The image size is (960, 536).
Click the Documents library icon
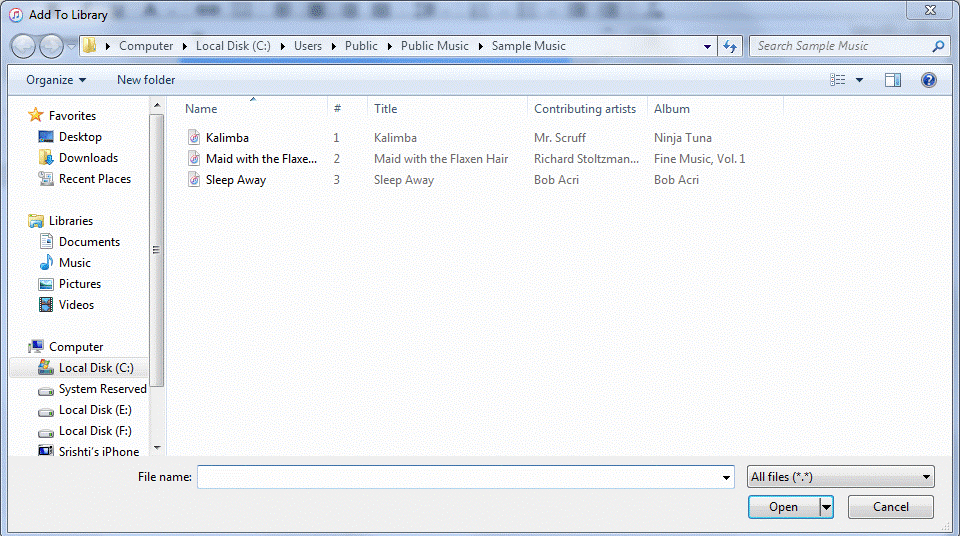(46, 241)
